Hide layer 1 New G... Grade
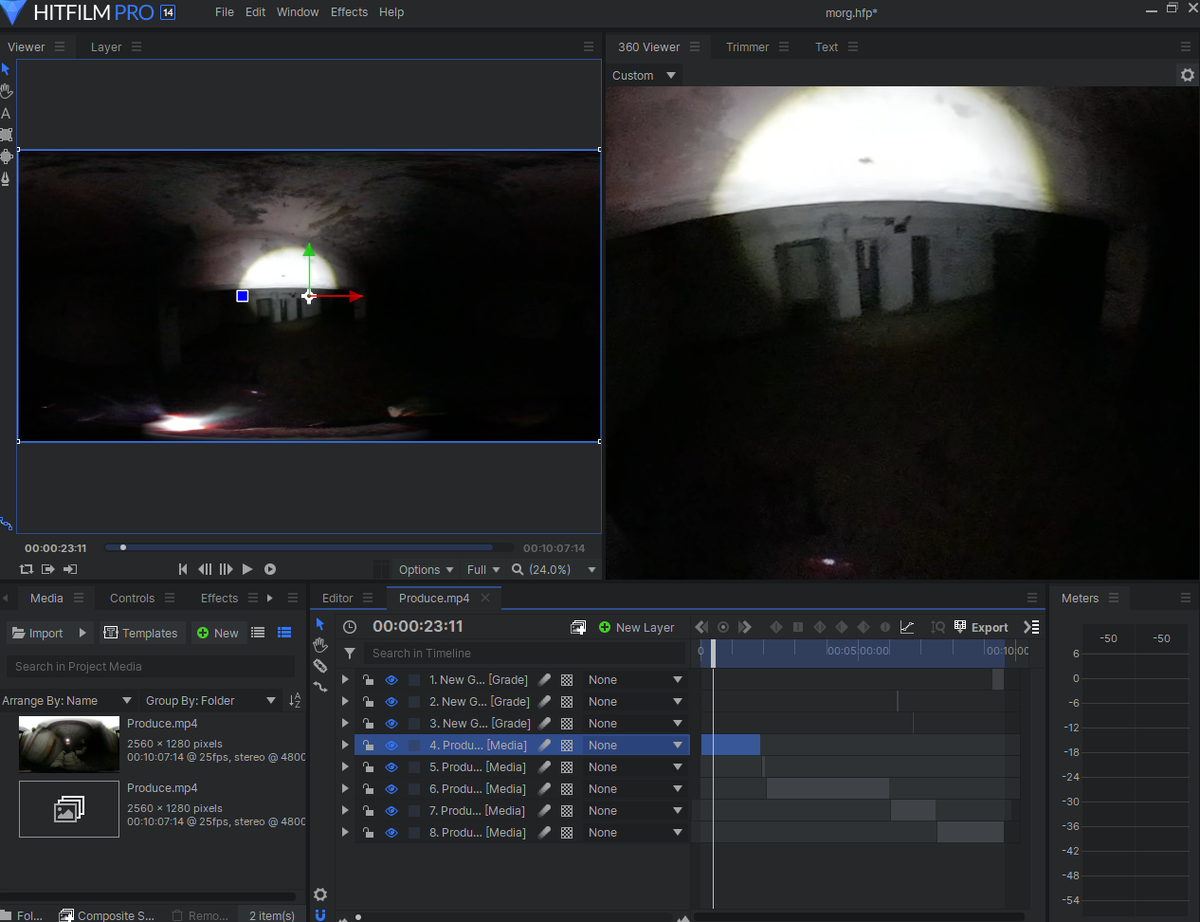The height and width of the screenshot is (922, 1200). [x=391, y=680]
